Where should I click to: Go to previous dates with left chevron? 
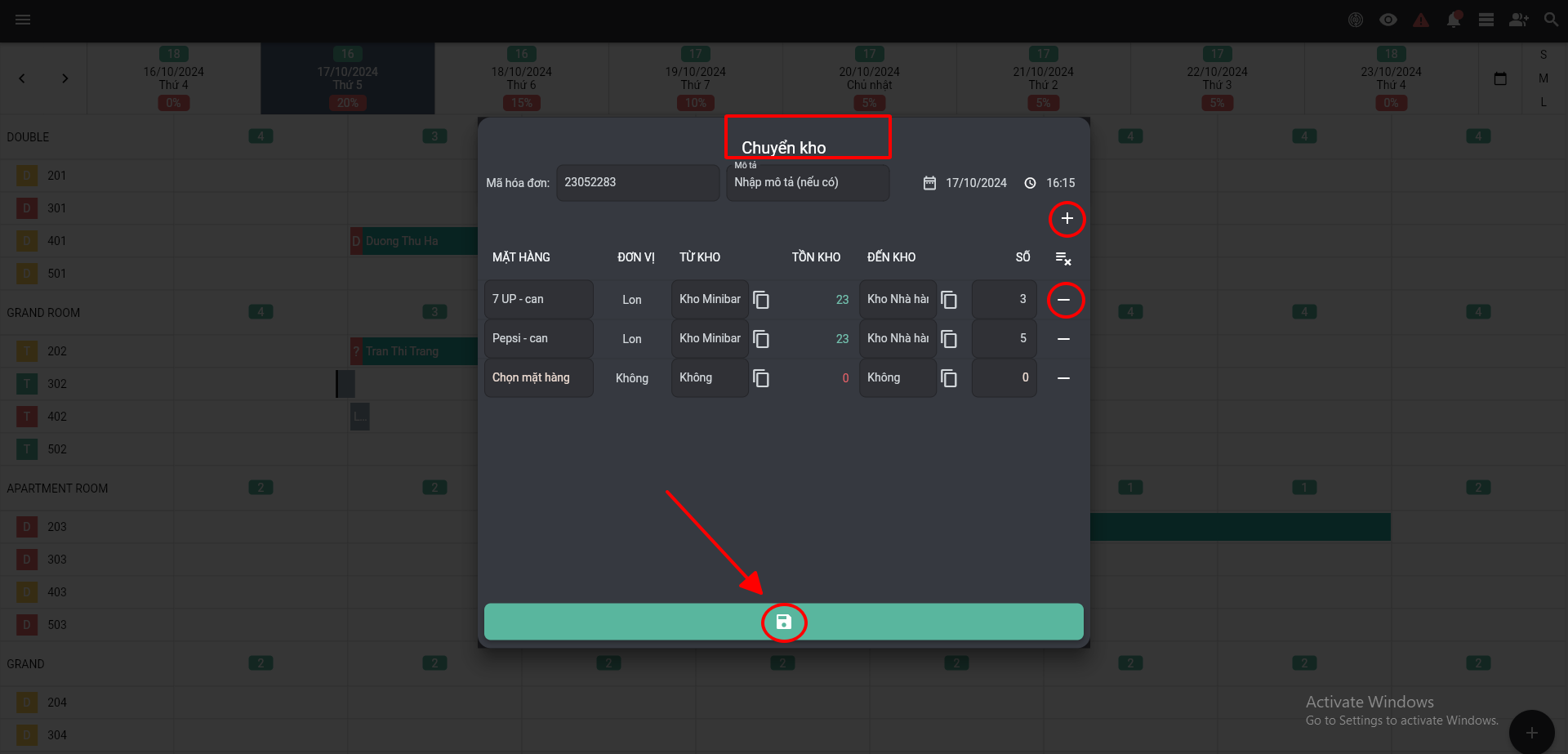coord(22,78)
